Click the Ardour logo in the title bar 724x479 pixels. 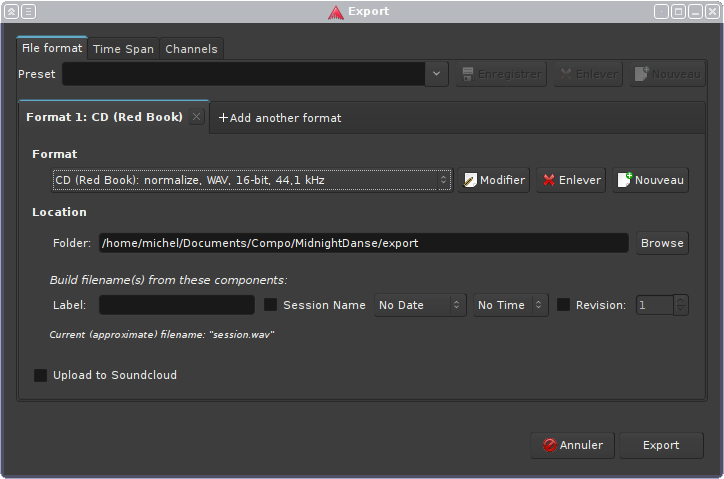336,12
